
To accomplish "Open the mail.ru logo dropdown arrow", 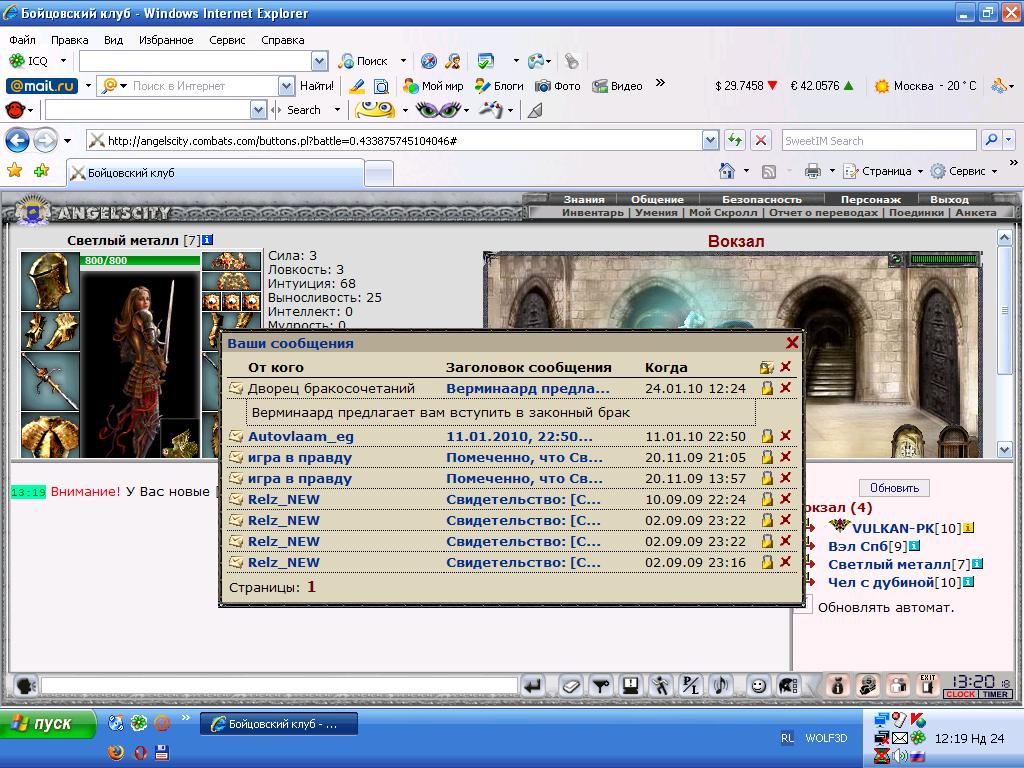I will click(88, 86).
